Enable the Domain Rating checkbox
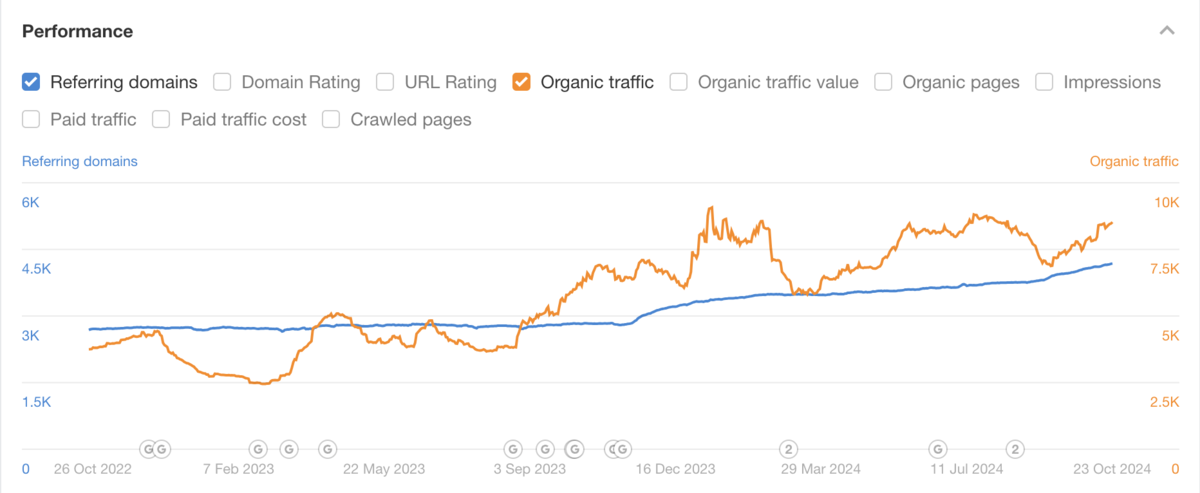The height and width of the screenshot is (493, 1200). (x=223, y=82)
